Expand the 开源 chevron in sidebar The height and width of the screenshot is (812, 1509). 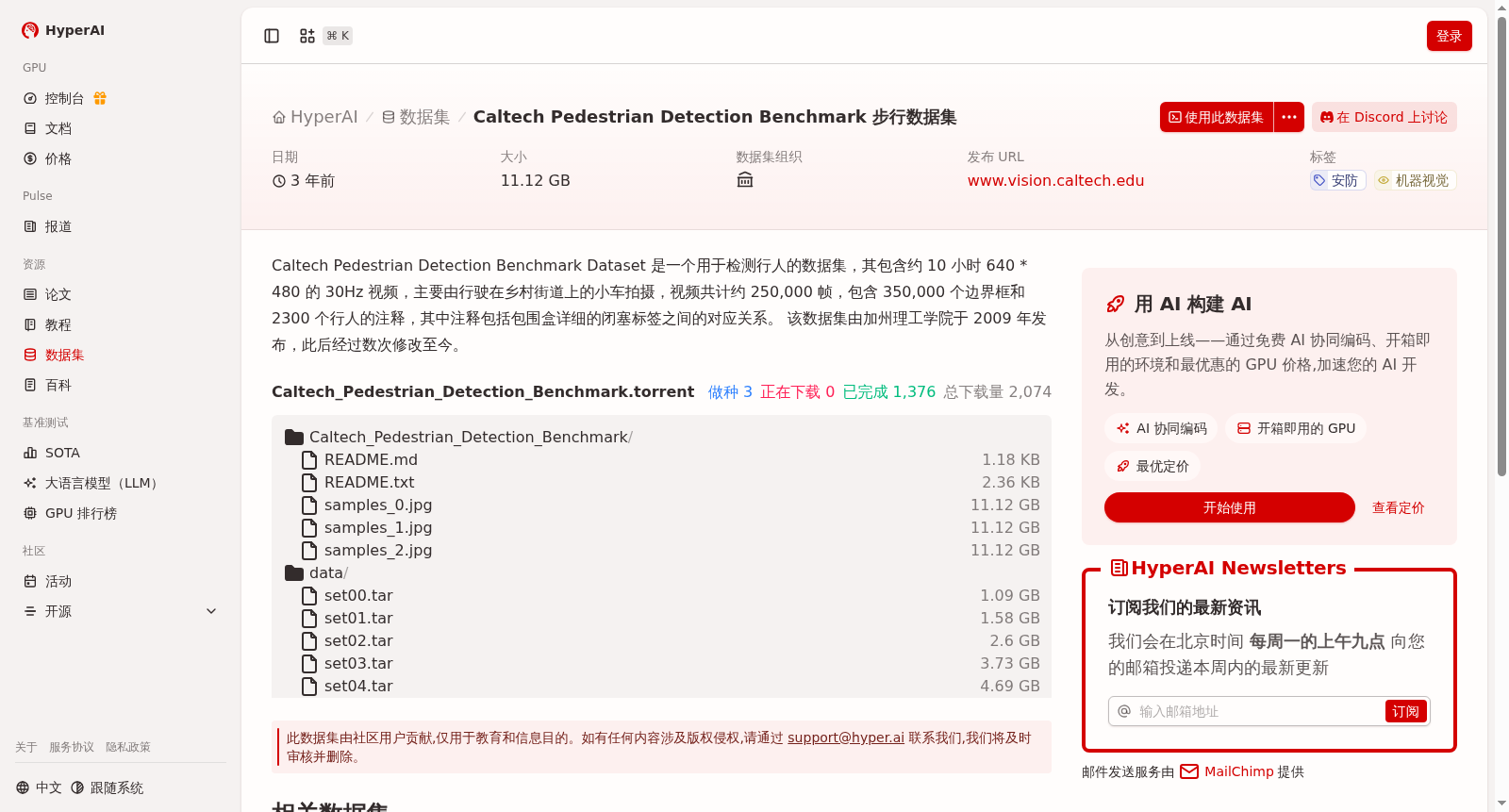pyautogui.click(x=211, y=611)
